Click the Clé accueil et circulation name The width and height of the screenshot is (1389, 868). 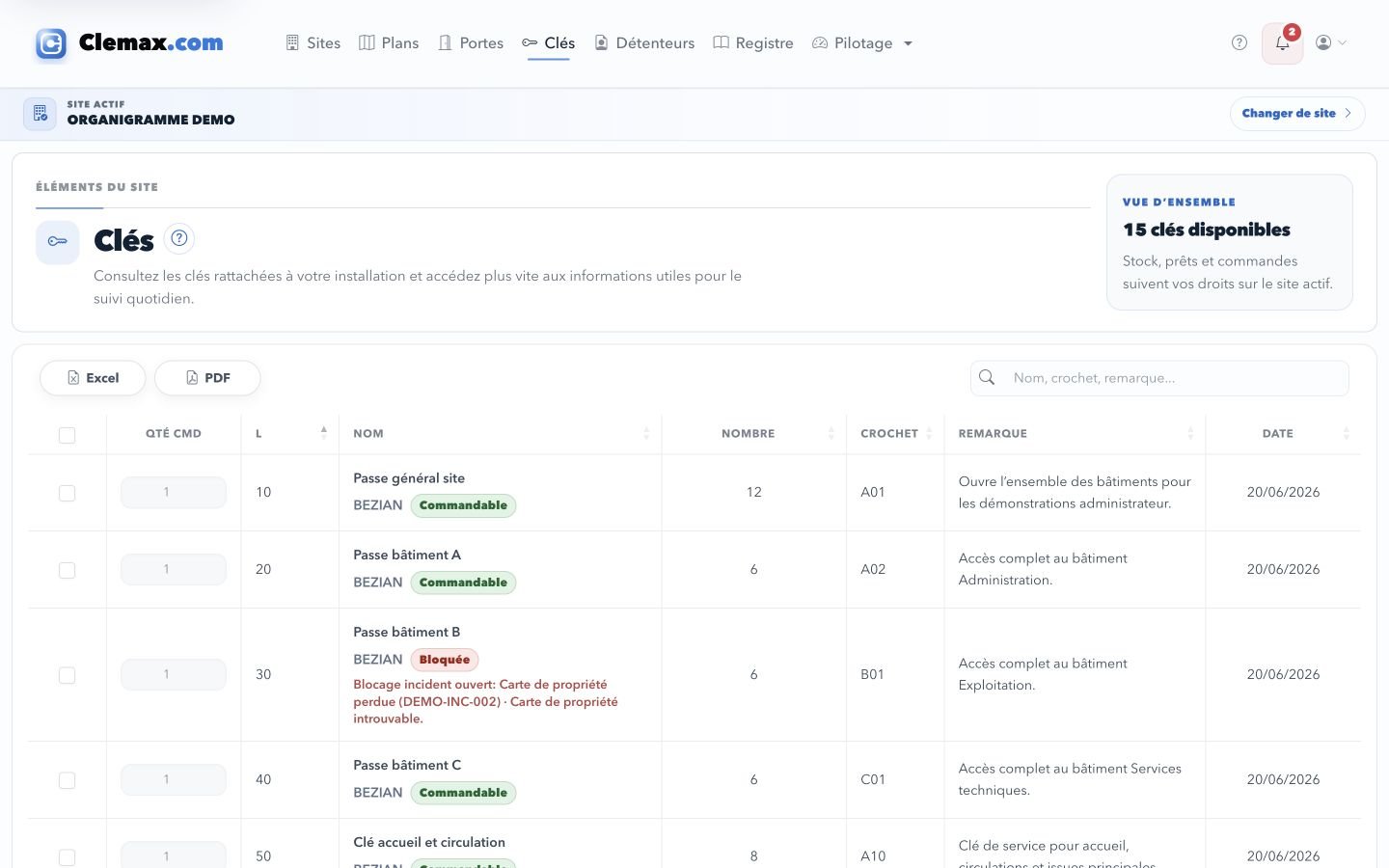429,843
